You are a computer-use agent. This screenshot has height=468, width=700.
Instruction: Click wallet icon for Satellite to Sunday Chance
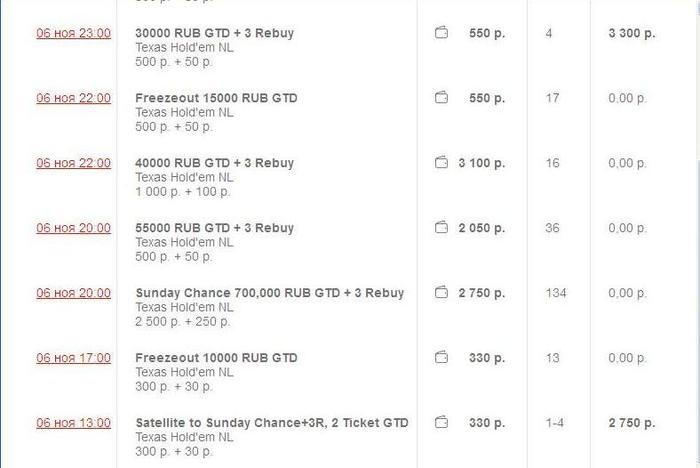(441, 423)
